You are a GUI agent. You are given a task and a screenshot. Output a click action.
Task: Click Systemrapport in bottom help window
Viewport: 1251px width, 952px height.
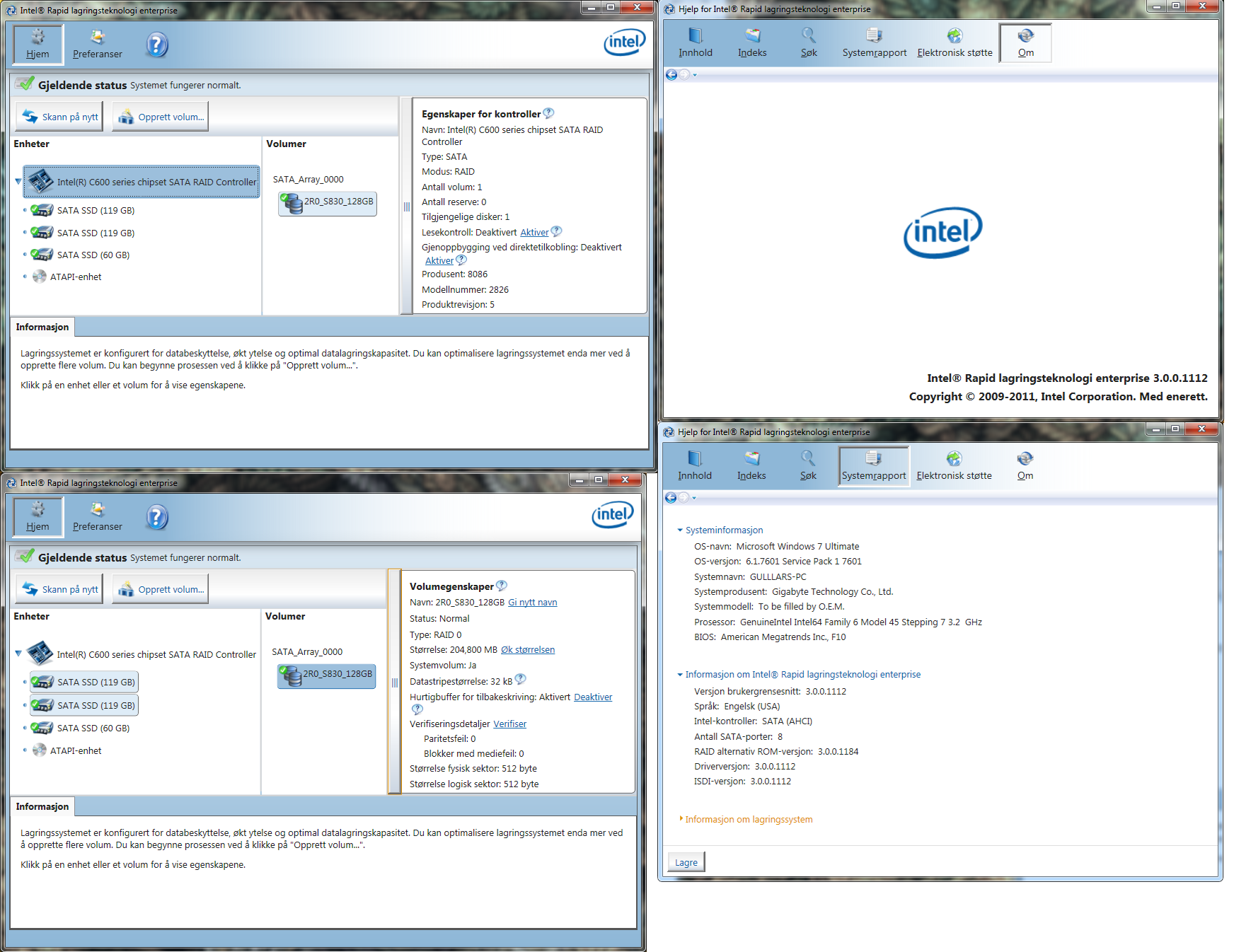point(874,466)
